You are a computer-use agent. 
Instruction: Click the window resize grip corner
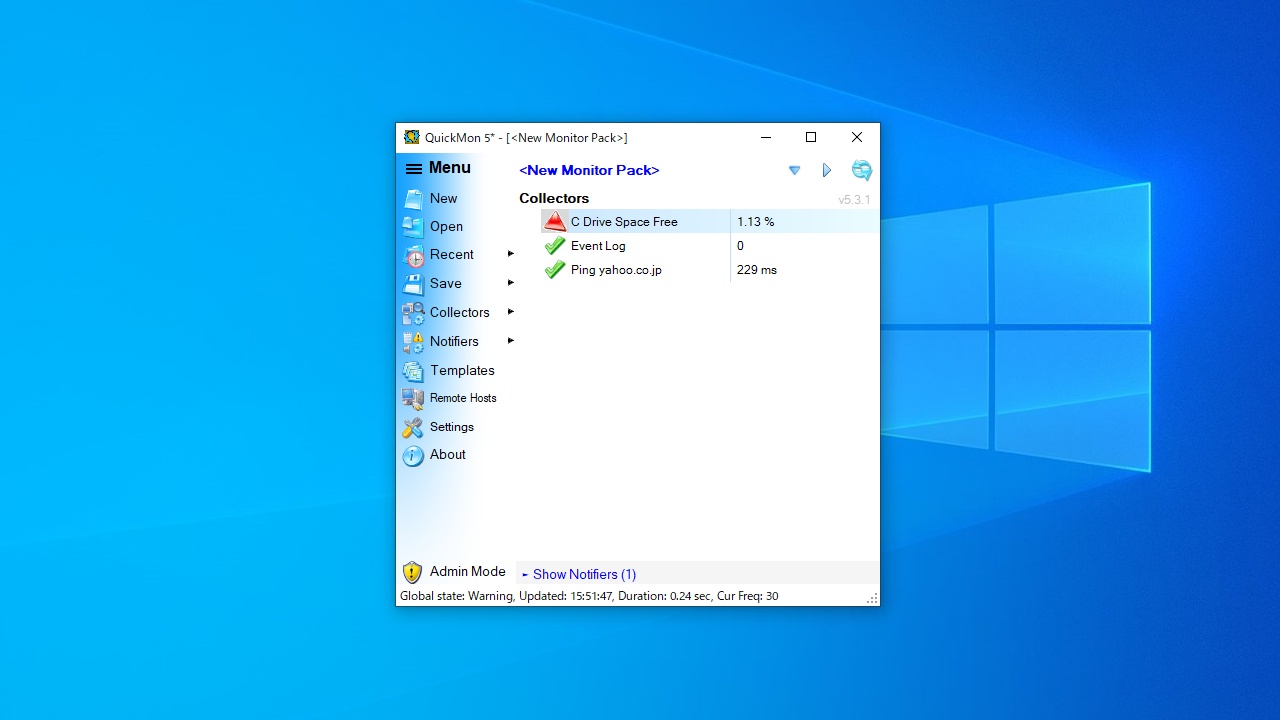tap(872, 598)
